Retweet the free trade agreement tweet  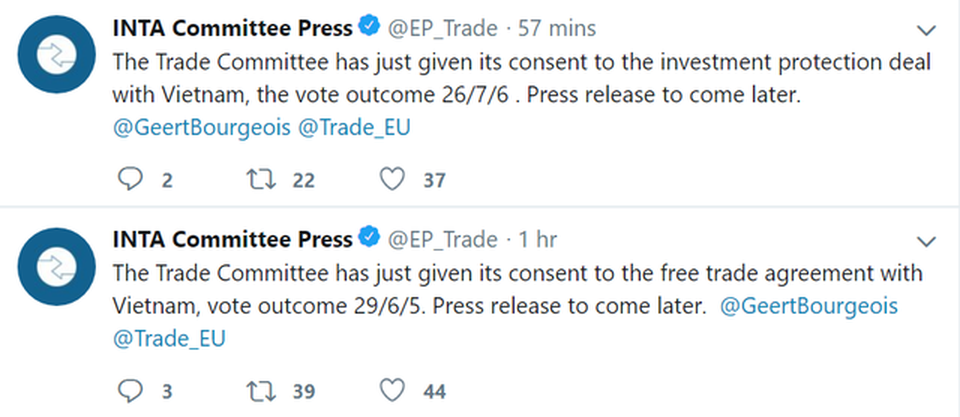pos(260,390)
